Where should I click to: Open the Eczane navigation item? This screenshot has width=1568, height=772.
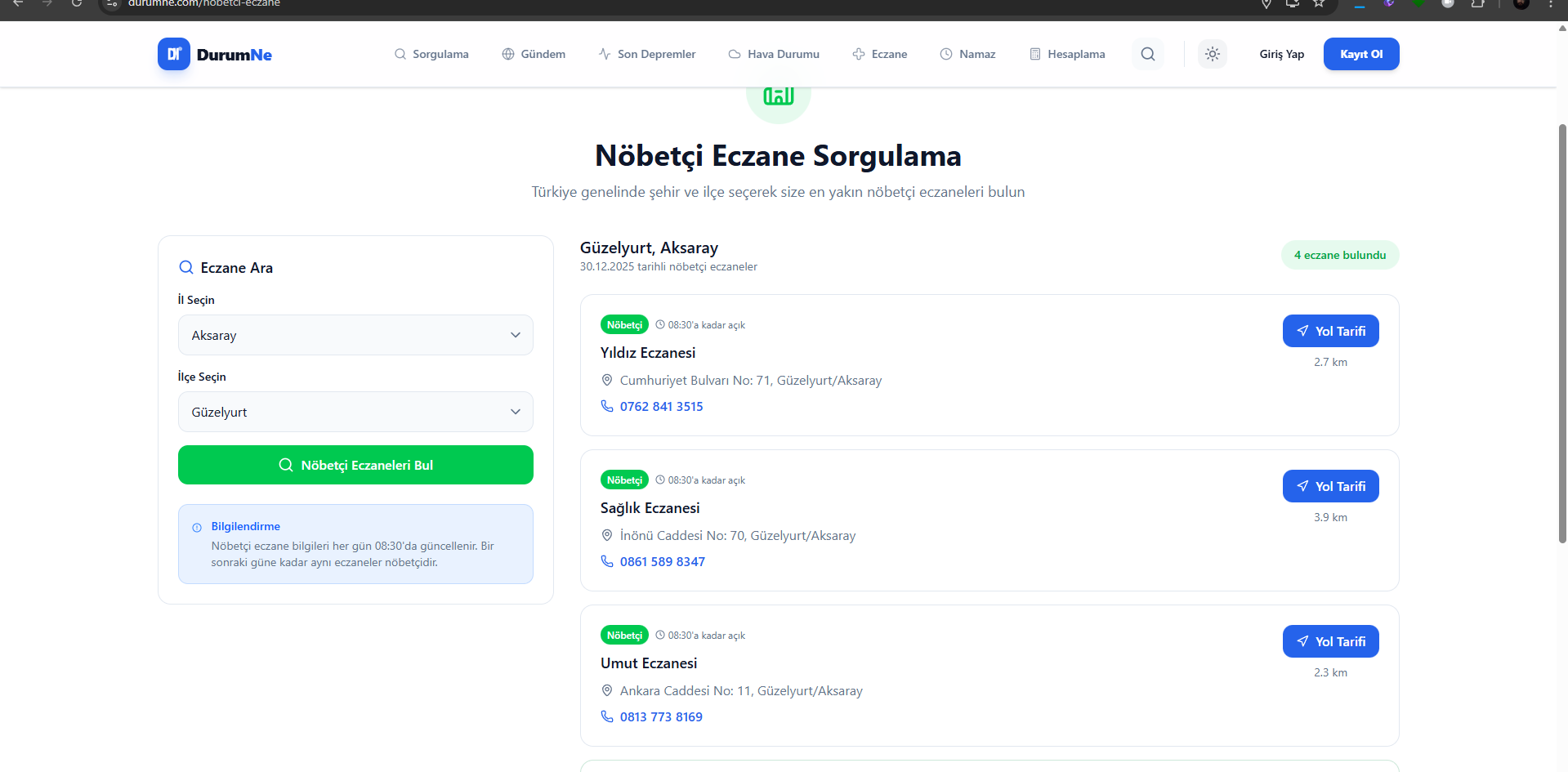coord(880,54)
